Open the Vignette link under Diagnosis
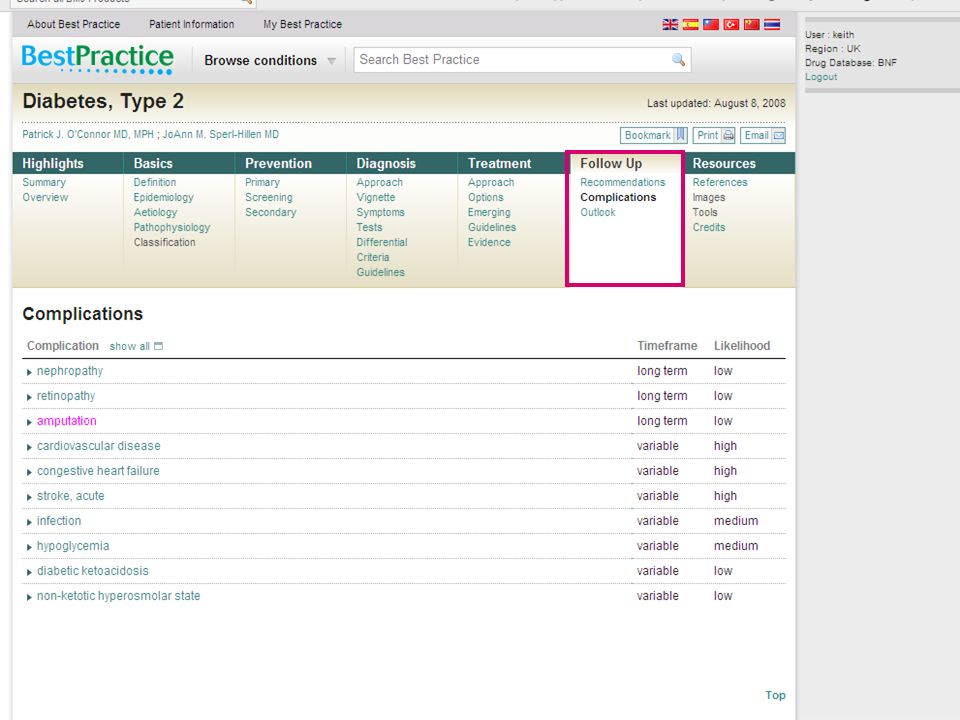This screenshot has height=720, width=960. click(x=376, y=197)
